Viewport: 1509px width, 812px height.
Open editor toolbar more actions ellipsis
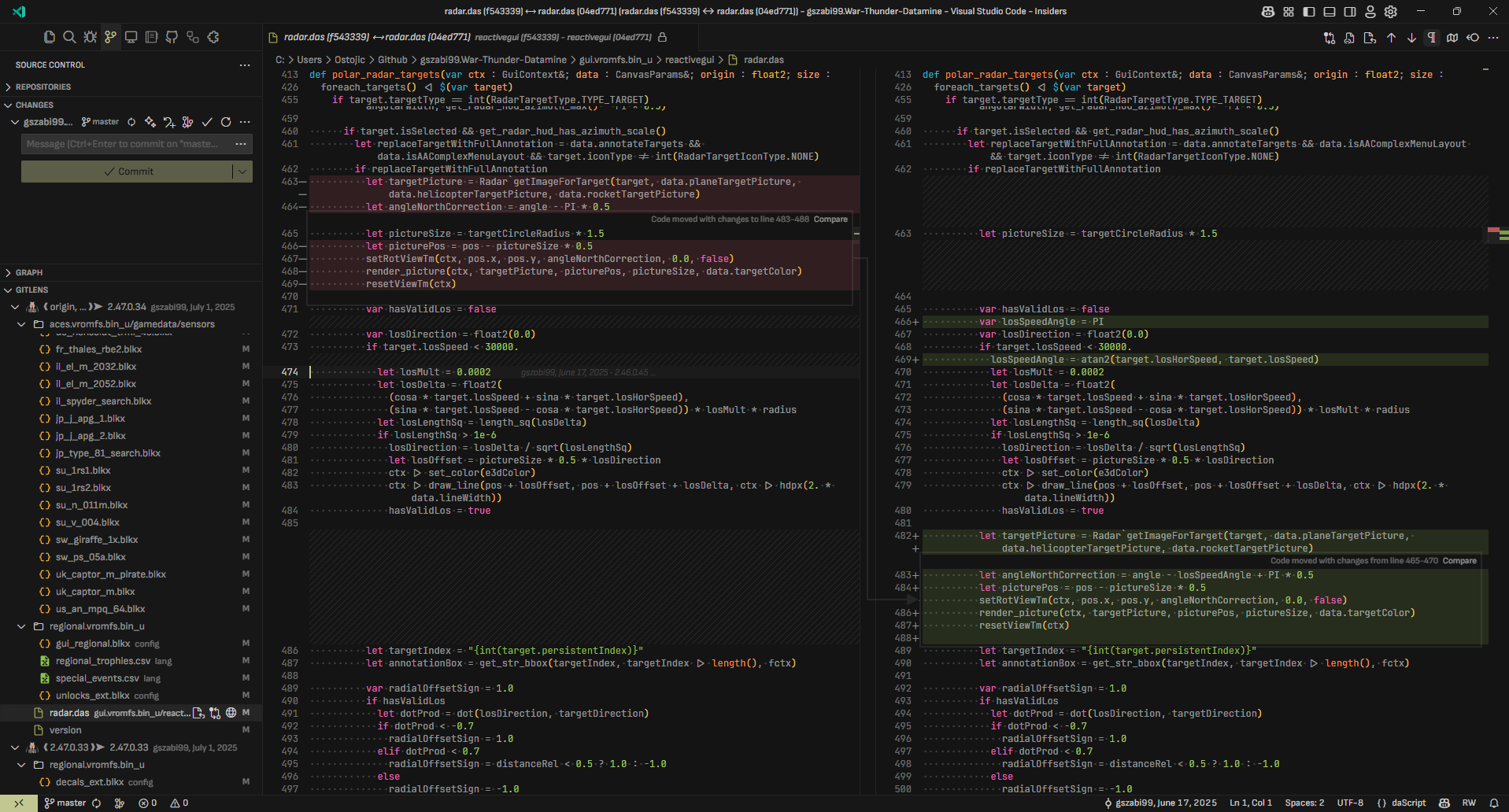click(1493, 38)
